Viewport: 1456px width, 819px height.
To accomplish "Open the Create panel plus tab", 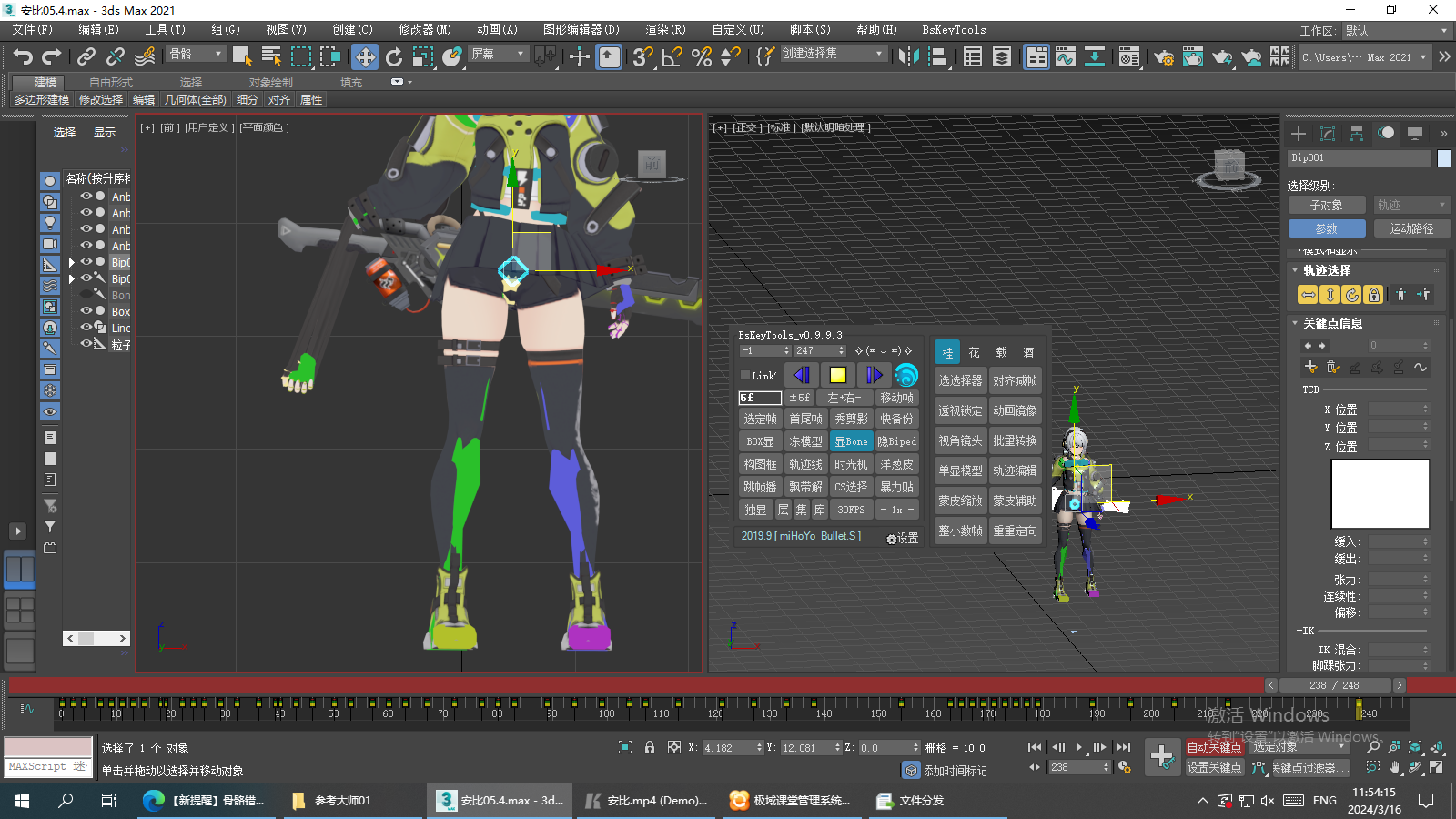I will pos(1299,134).
